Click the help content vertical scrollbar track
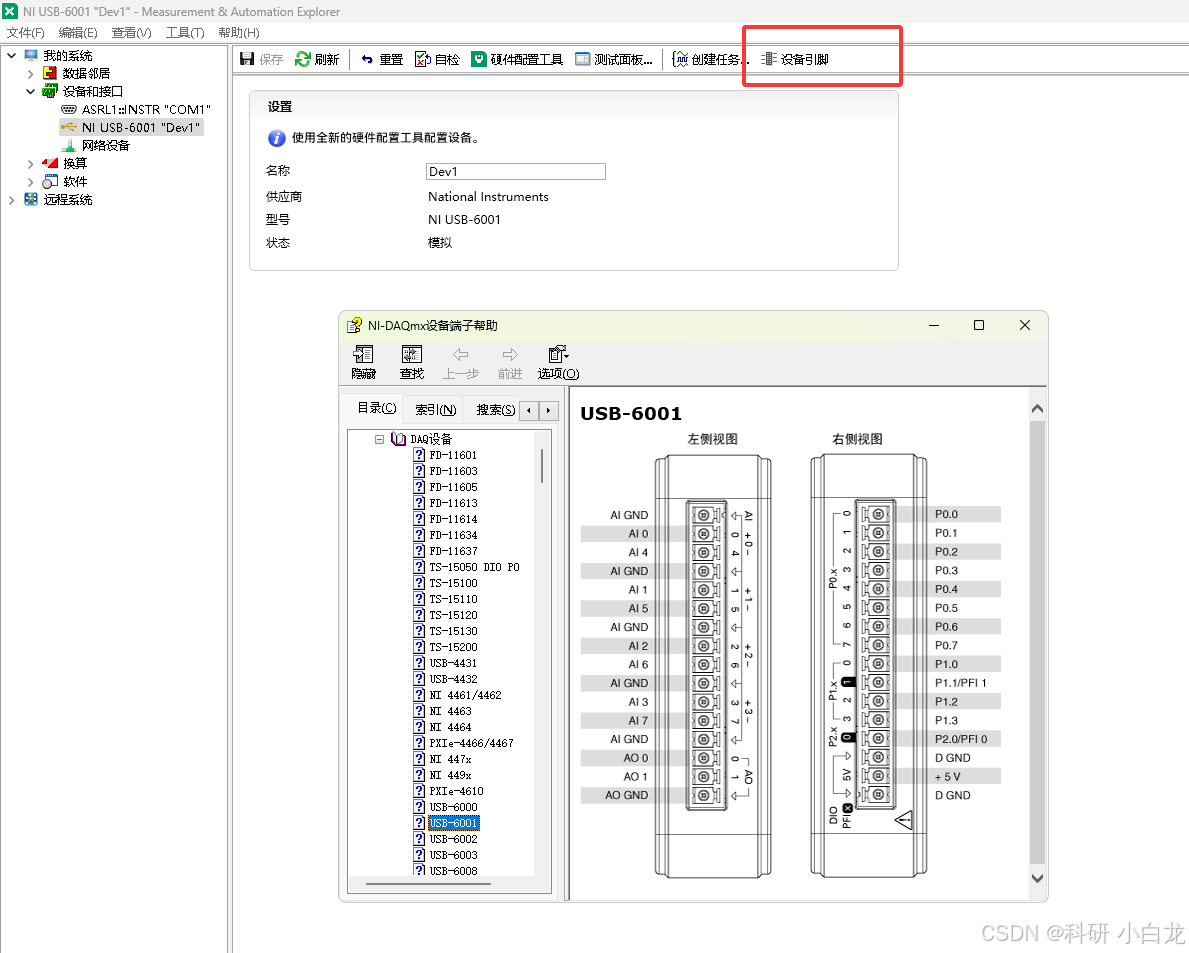 click(1037, 643)
